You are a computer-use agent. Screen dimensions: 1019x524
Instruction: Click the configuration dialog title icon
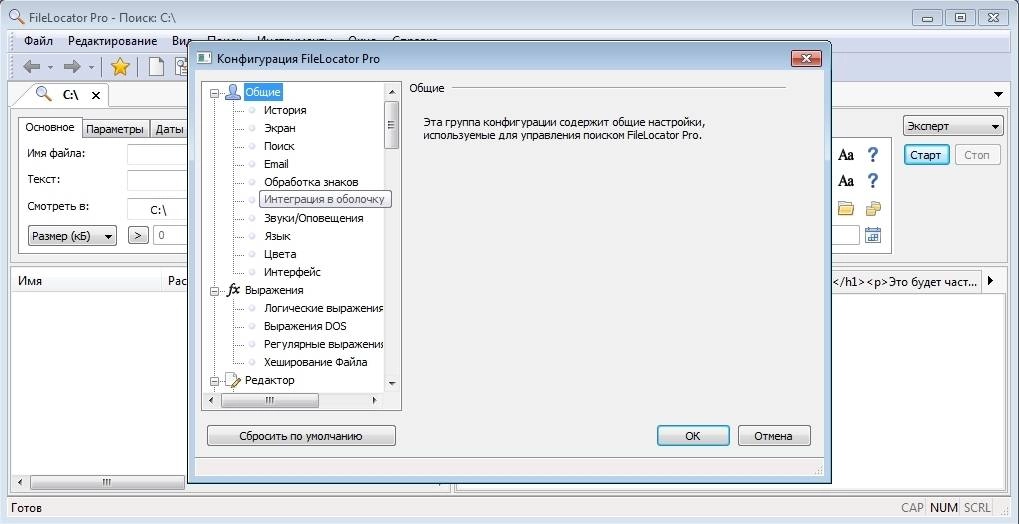[204, 59]
